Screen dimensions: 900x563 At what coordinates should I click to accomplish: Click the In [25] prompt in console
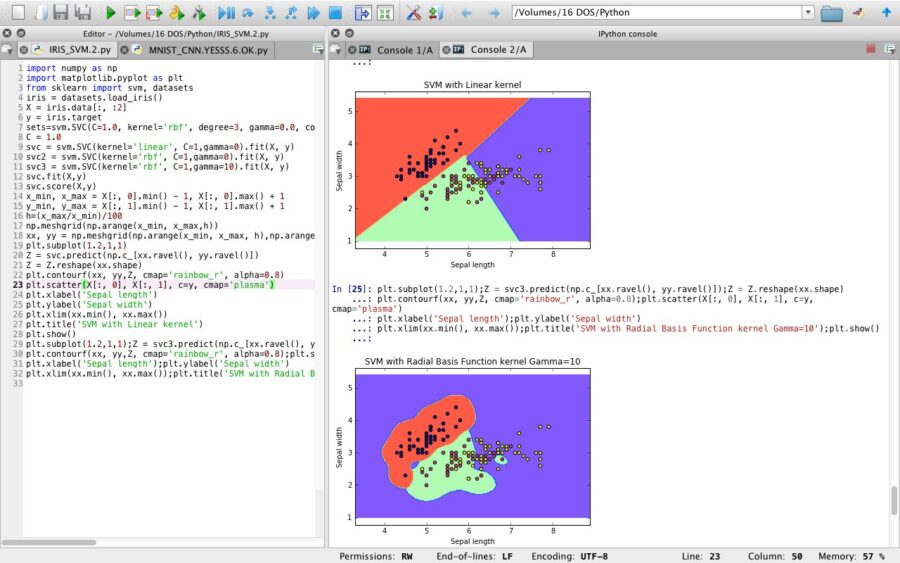click(352, 289)
